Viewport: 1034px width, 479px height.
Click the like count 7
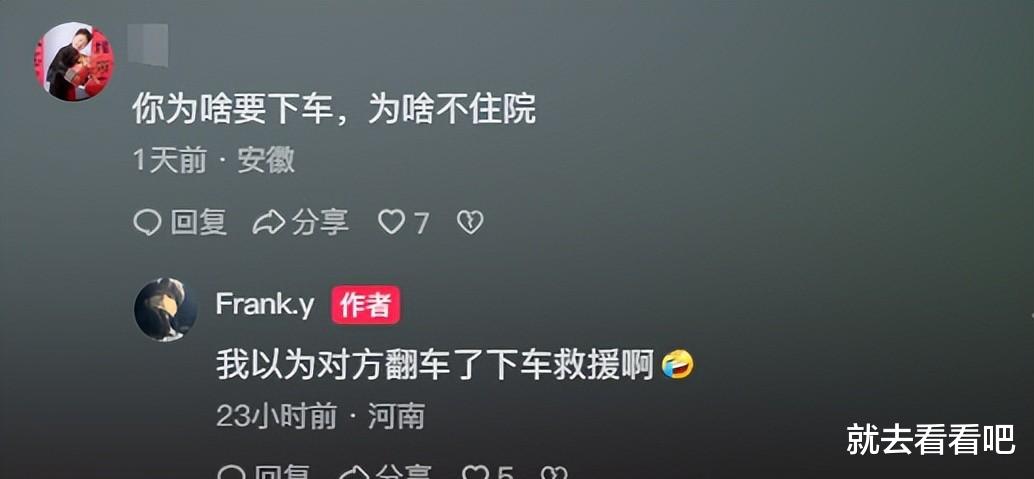(421, 224)
